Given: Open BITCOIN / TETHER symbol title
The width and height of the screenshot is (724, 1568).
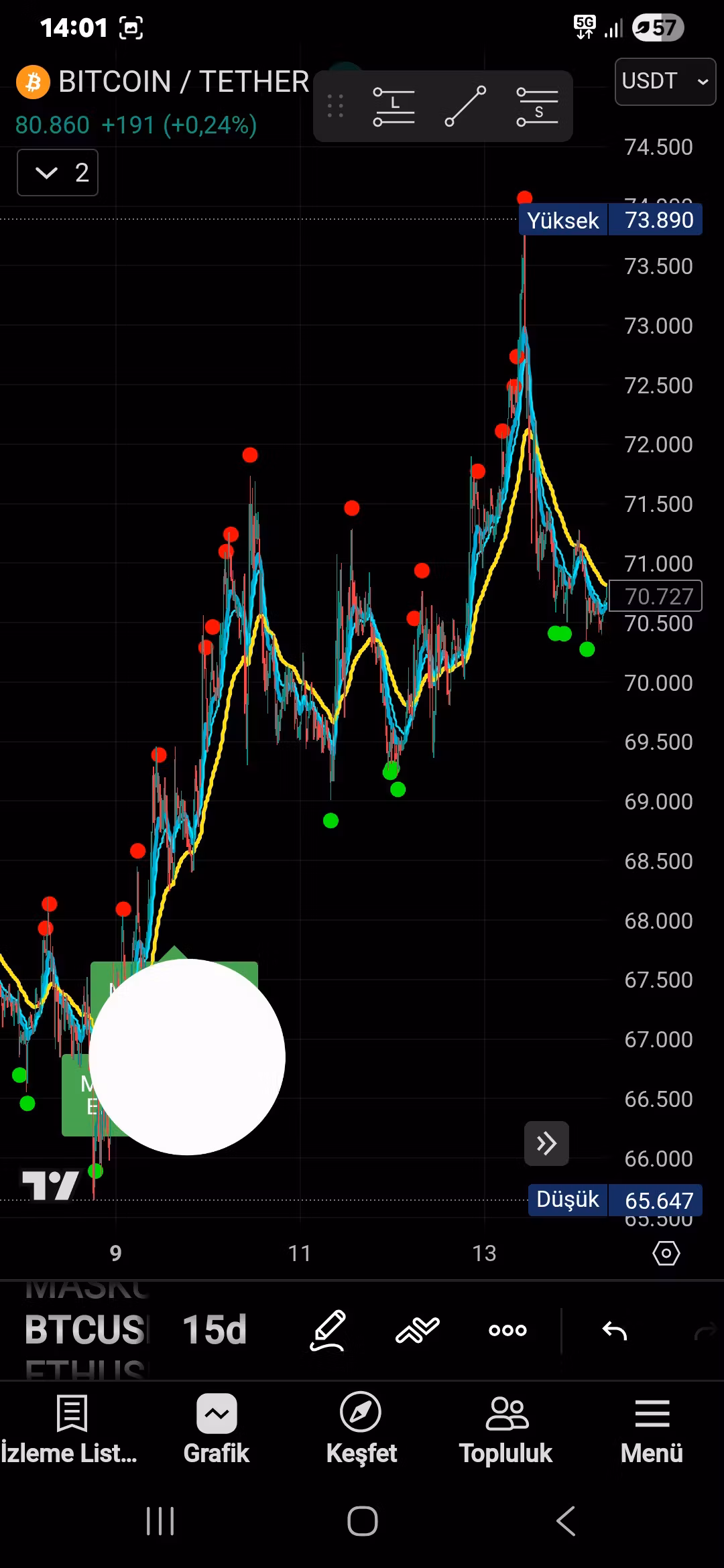Looking at the screenshot, I should (184, 82).
